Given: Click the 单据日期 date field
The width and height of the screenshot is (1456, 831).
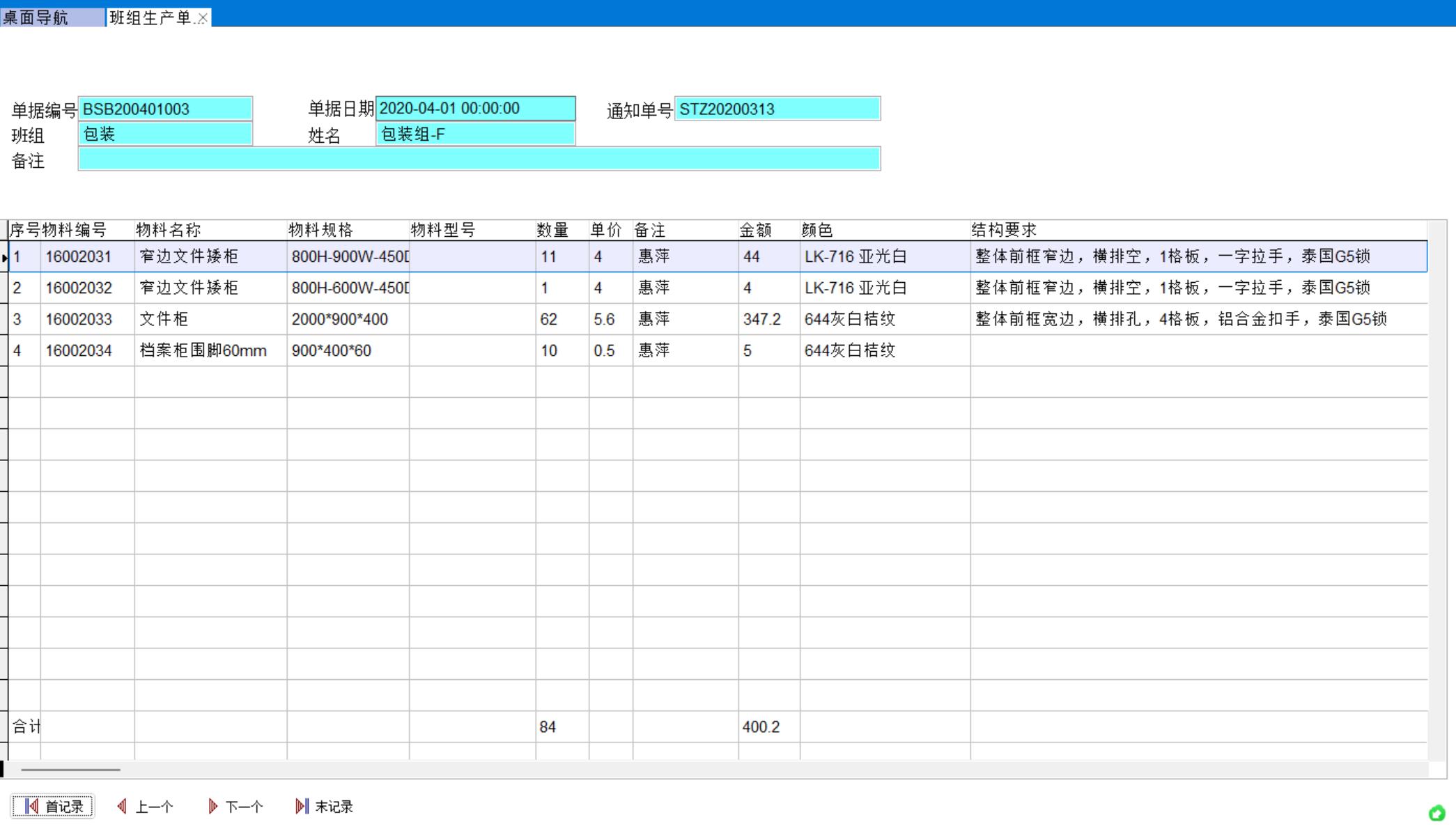Looking at the screenshot, I should (475, 109).
